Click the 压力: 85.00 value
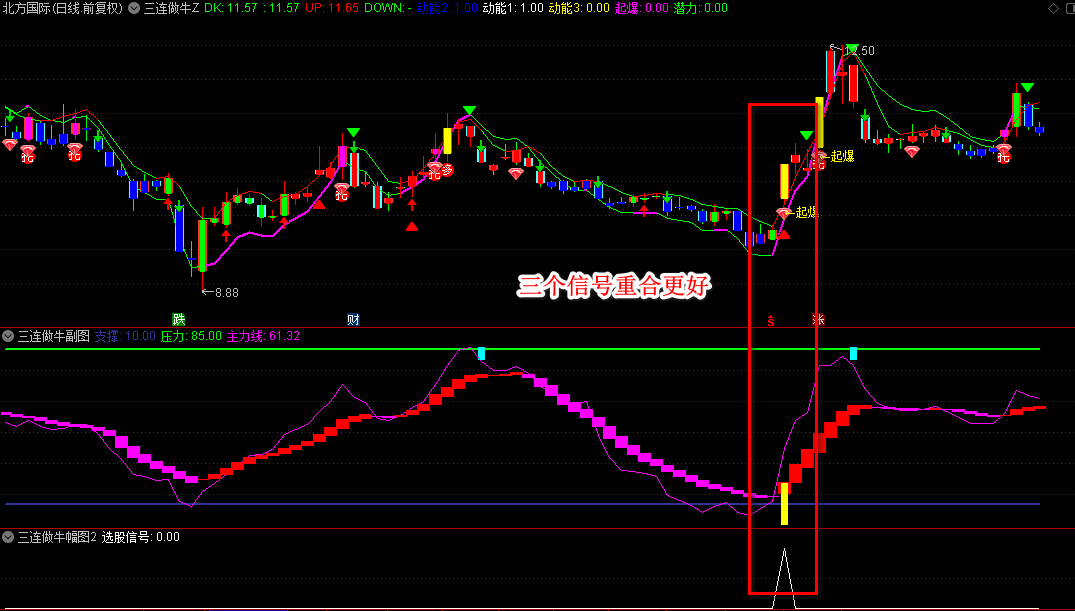 [x=191, y=336]
